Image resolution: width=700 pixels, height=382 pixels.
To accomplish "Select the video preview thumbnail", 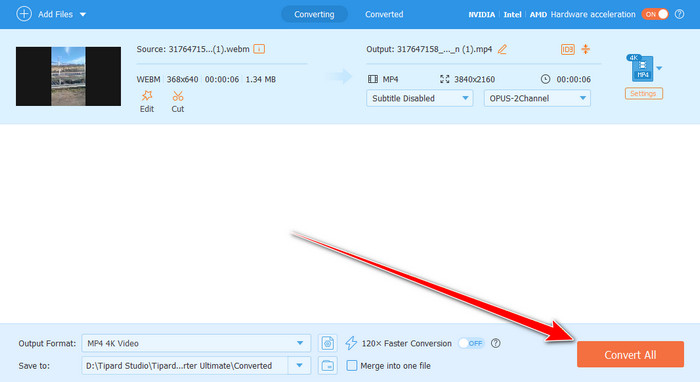I will click(x=68, y=76).
